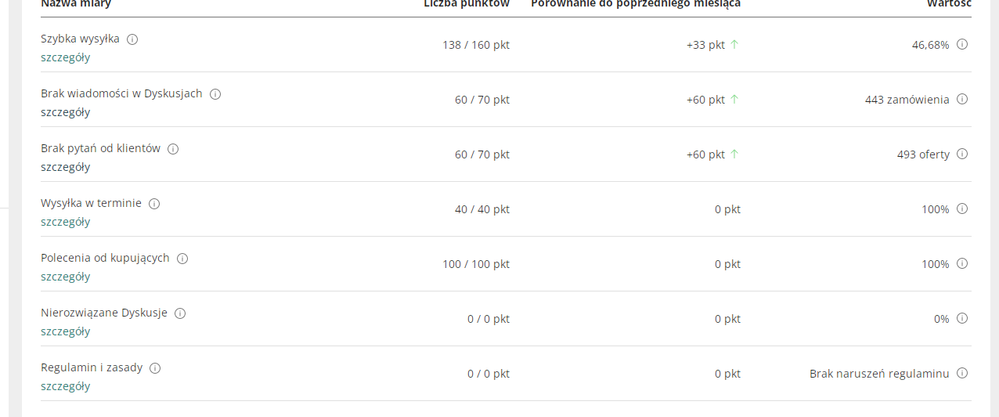999x417 pixels.
Task: Click info icon beside Nierozwiązane Dyskusje
Action: 180,313
